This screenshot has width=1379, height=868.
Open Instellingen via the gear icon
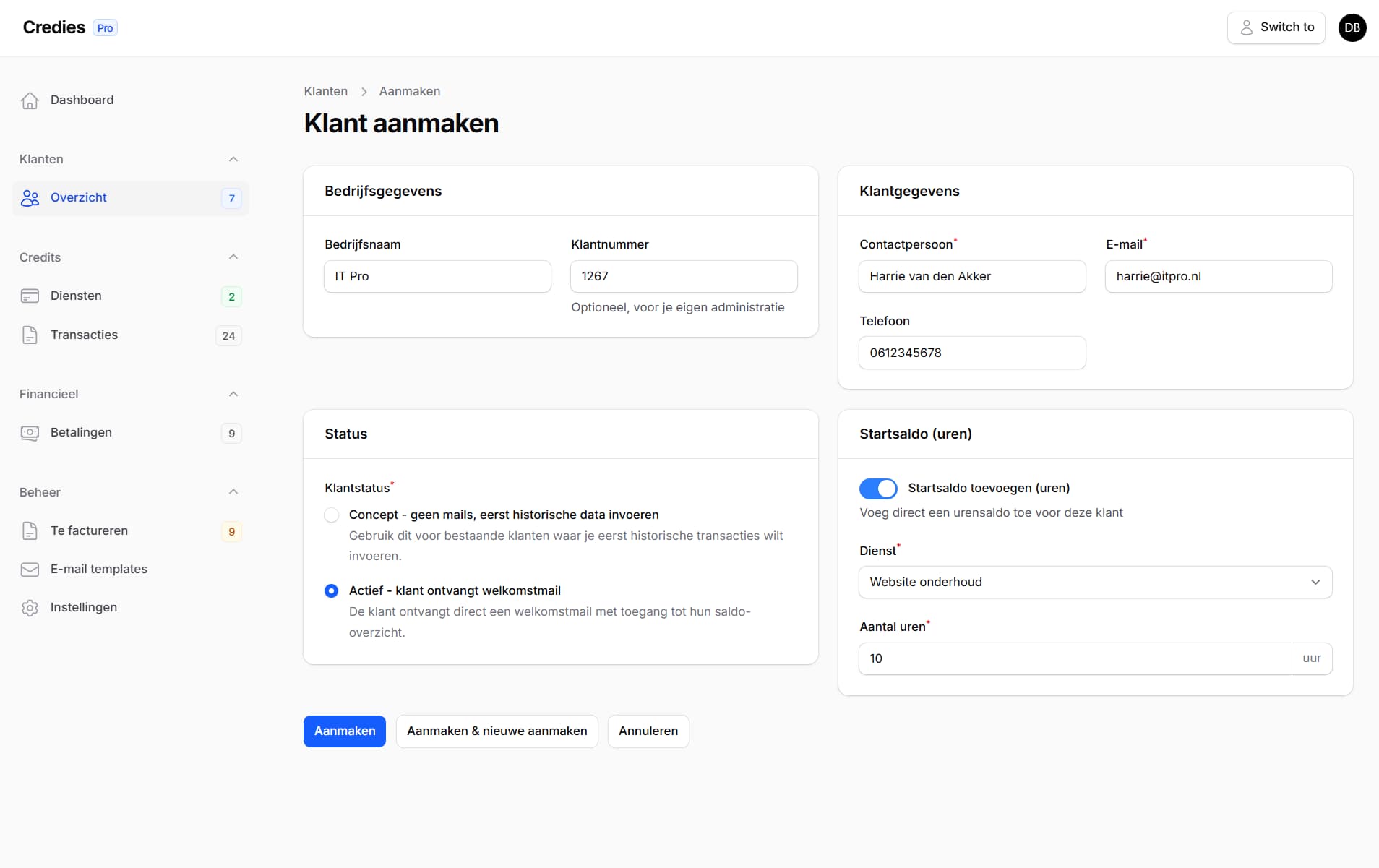tap(30, 607)
